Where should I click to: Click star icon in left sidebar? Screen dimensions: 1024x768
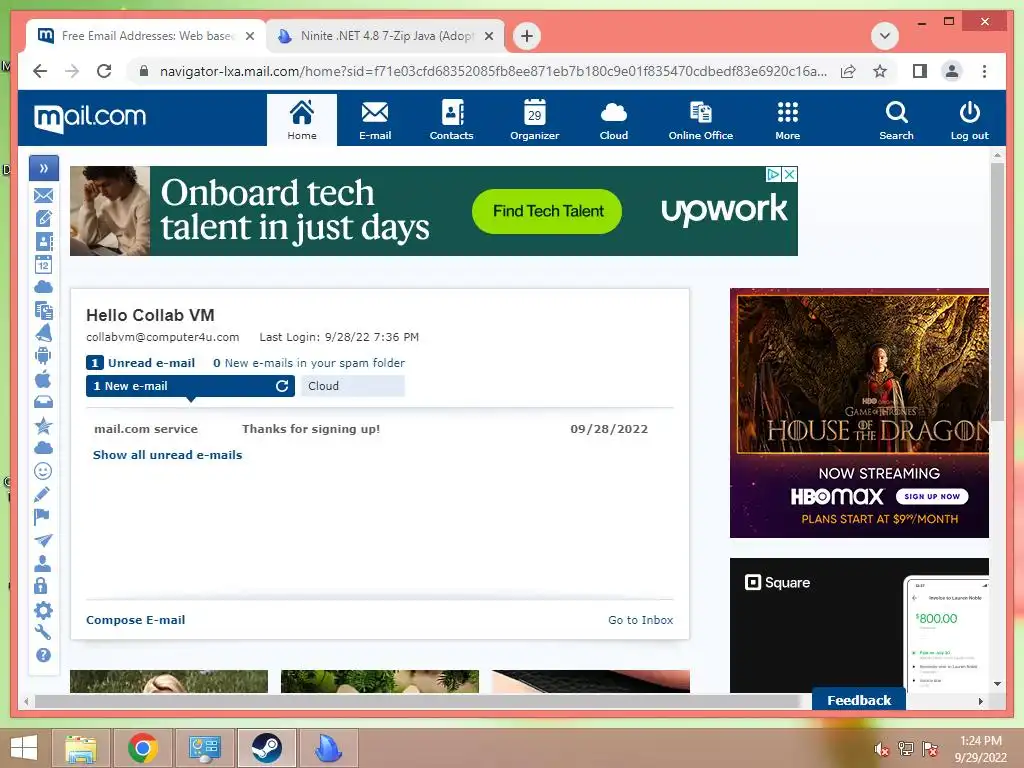click(x=44, y=425)
